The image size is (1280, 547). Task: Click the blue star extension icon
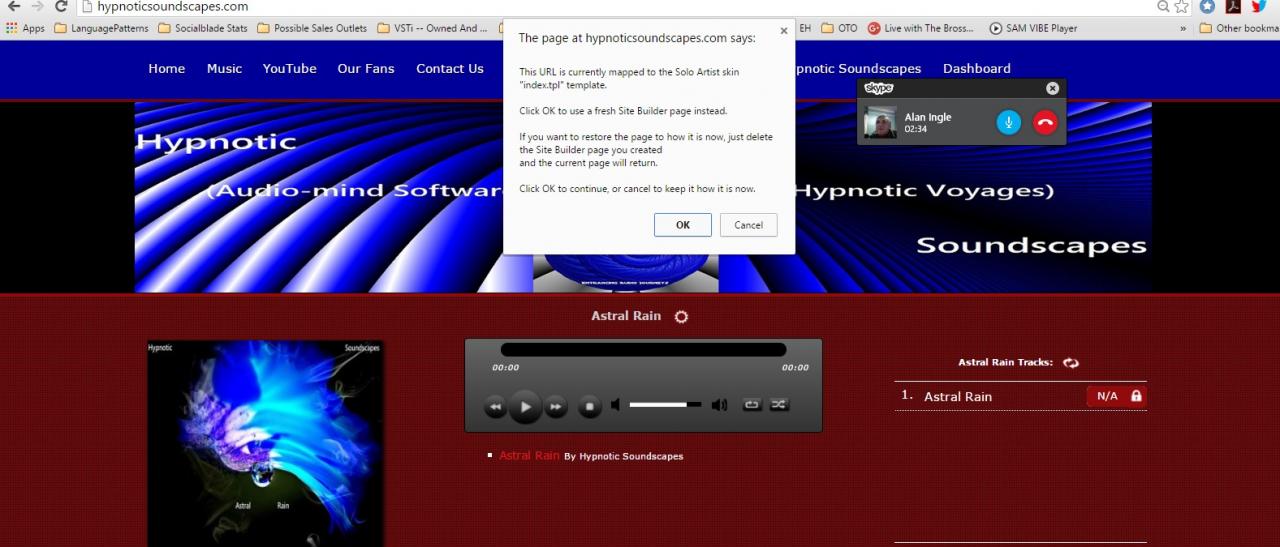(1208, 6)
